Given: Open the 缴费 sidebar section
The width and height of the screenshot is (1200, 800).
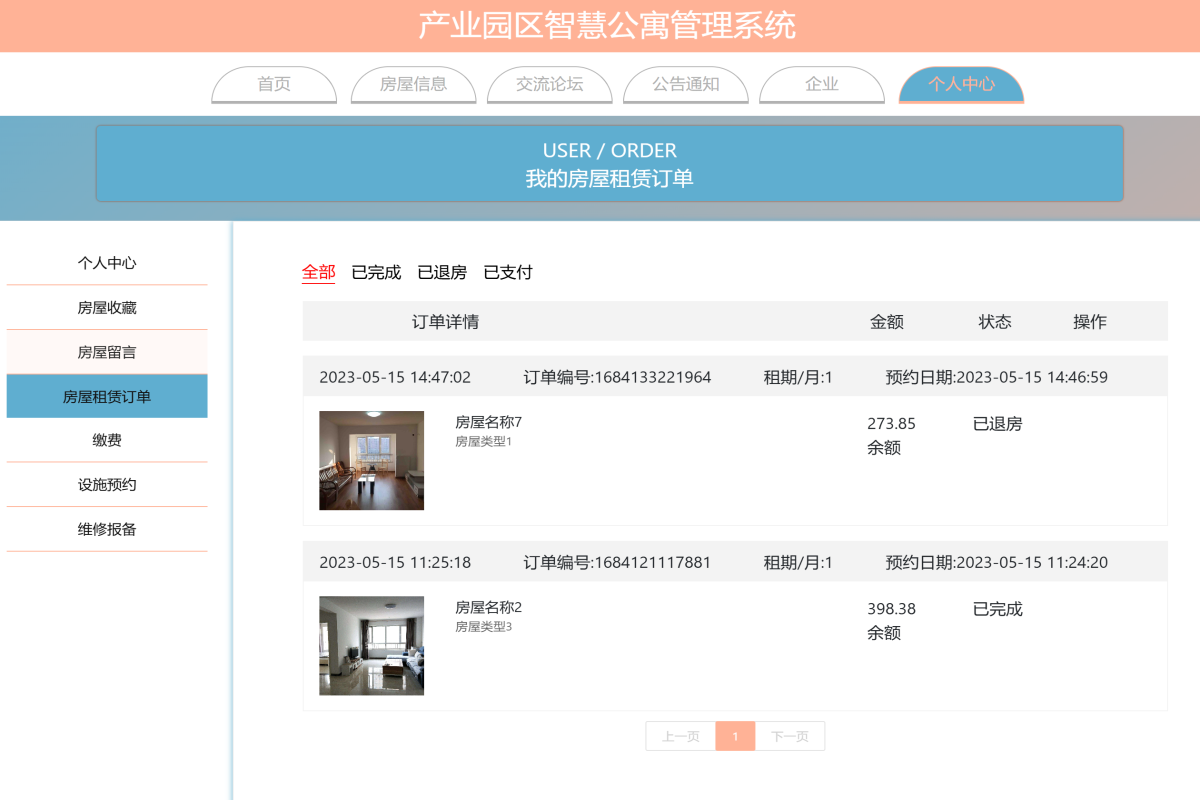Looking at the screenshot, I should (107, 440).
